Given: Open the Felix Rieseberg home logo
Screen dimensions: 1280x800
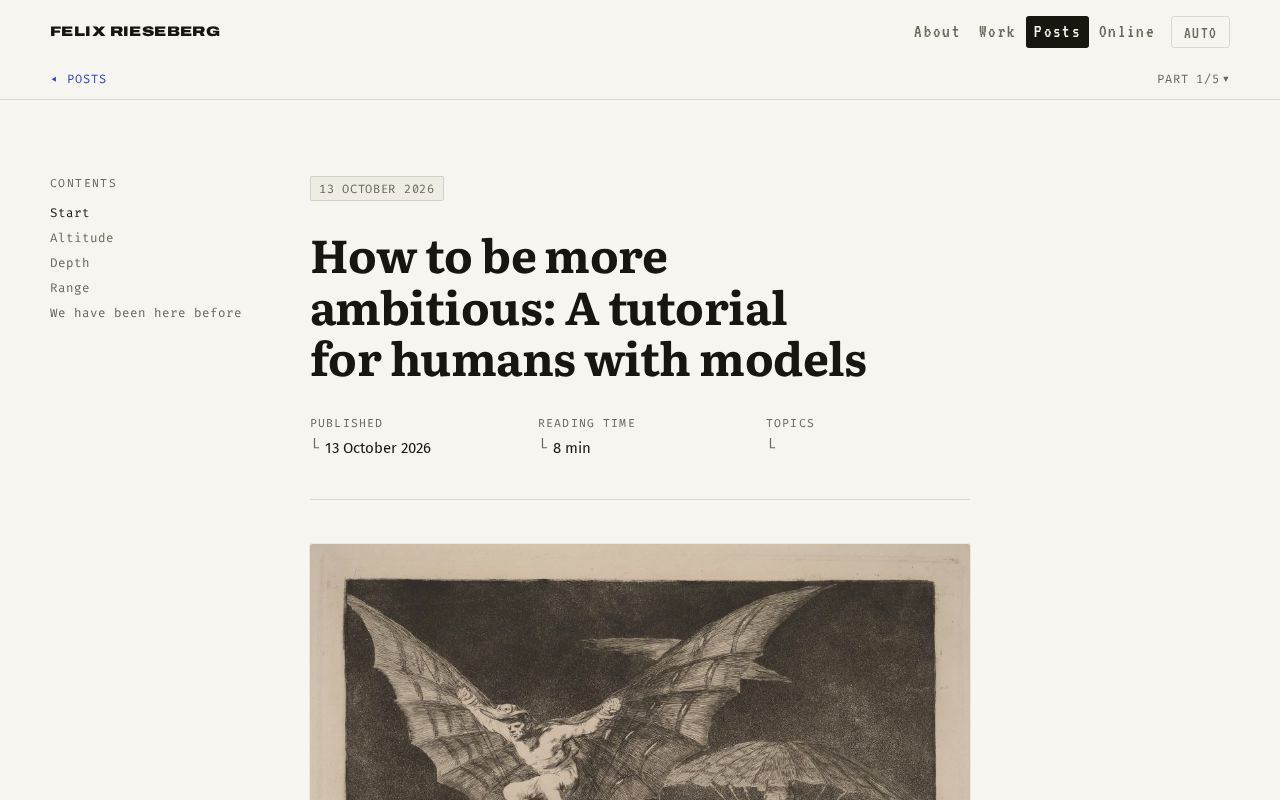Looking at the screenshot, I should click(135, 31).
